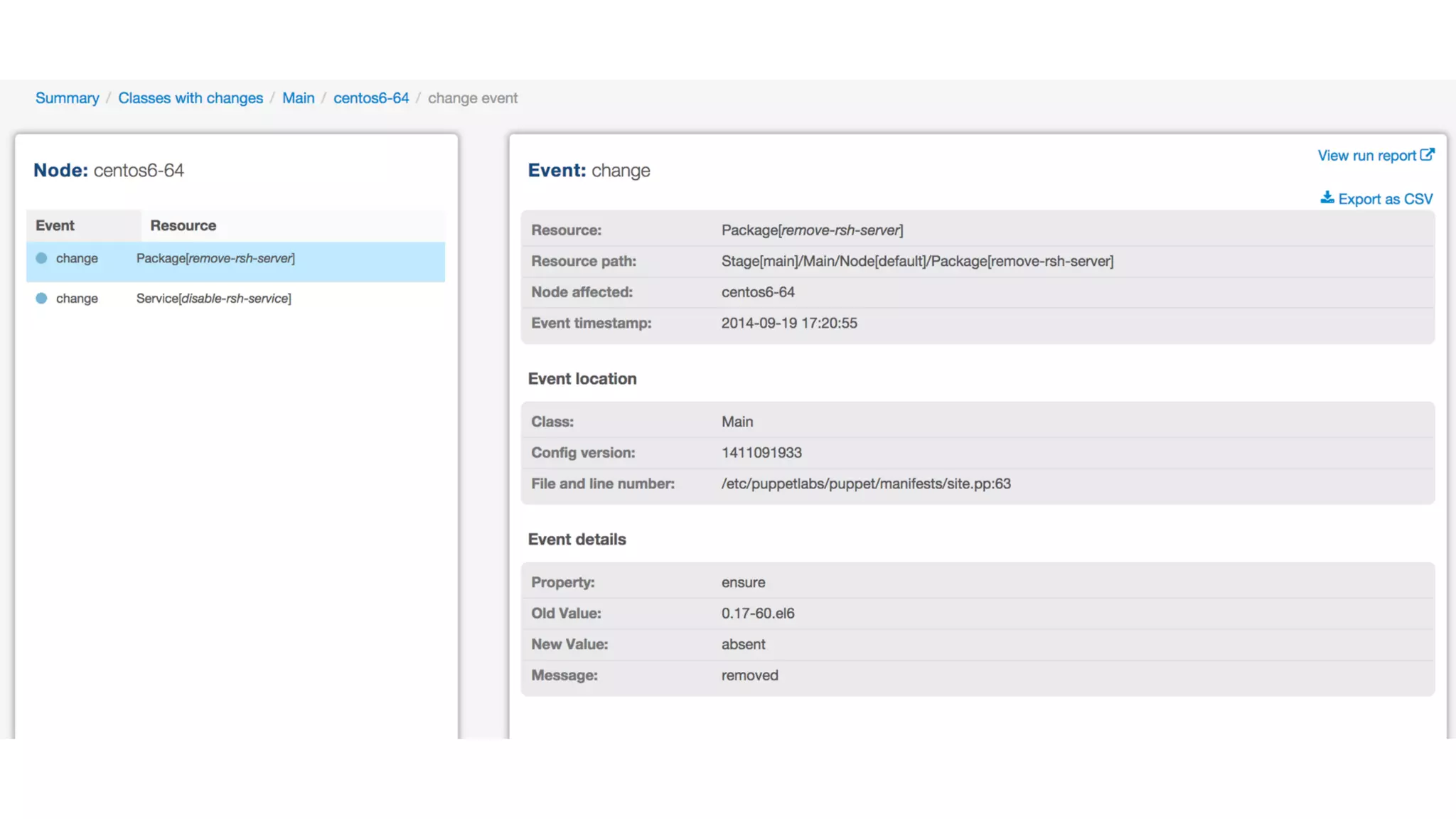1456x819 pixels.
Task: Click the Resource path value text
Action: coord(916,262)
